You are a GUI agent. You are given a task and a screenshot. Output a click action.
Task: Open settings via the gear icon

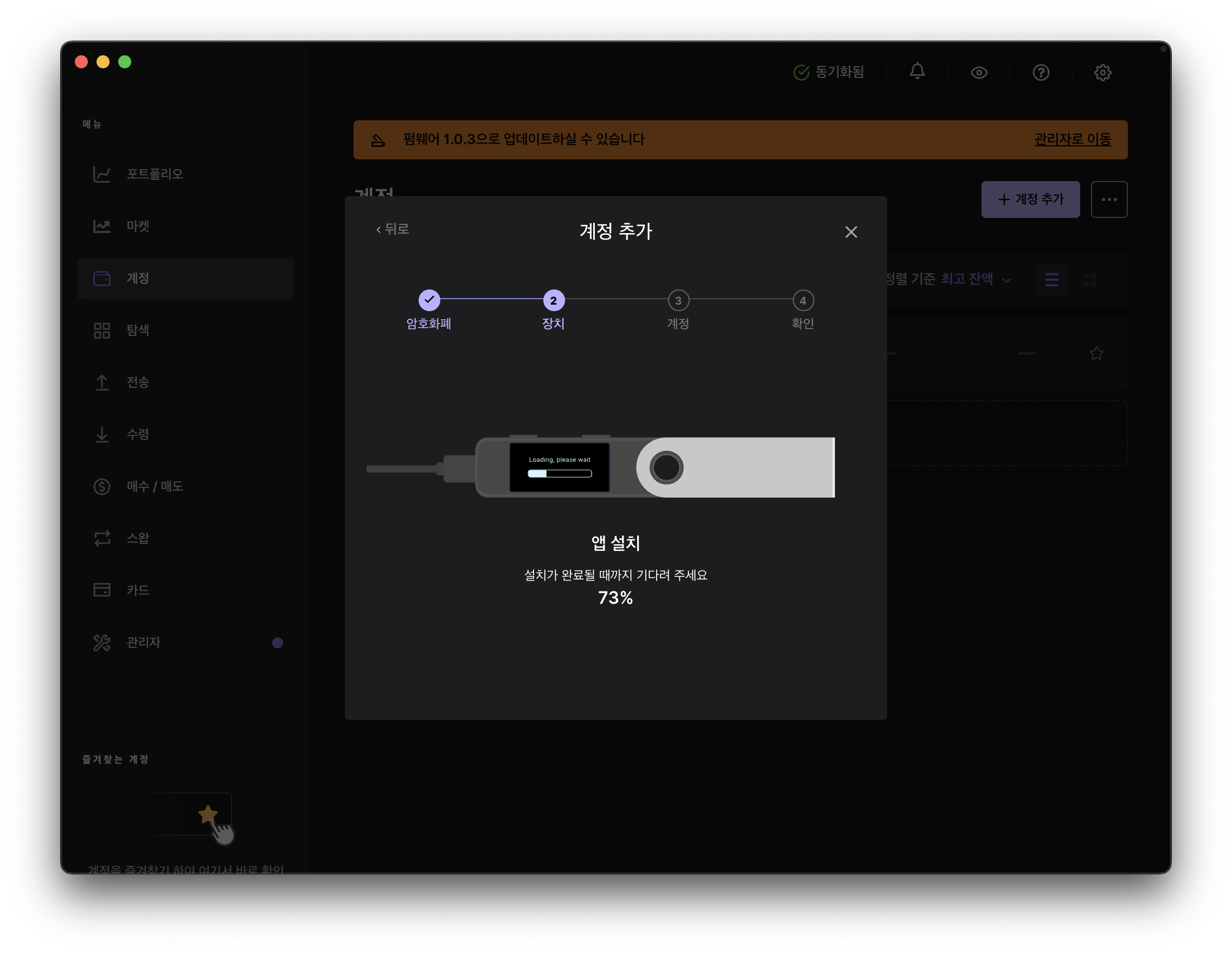pyautogui.click(x=1102, y=73)
